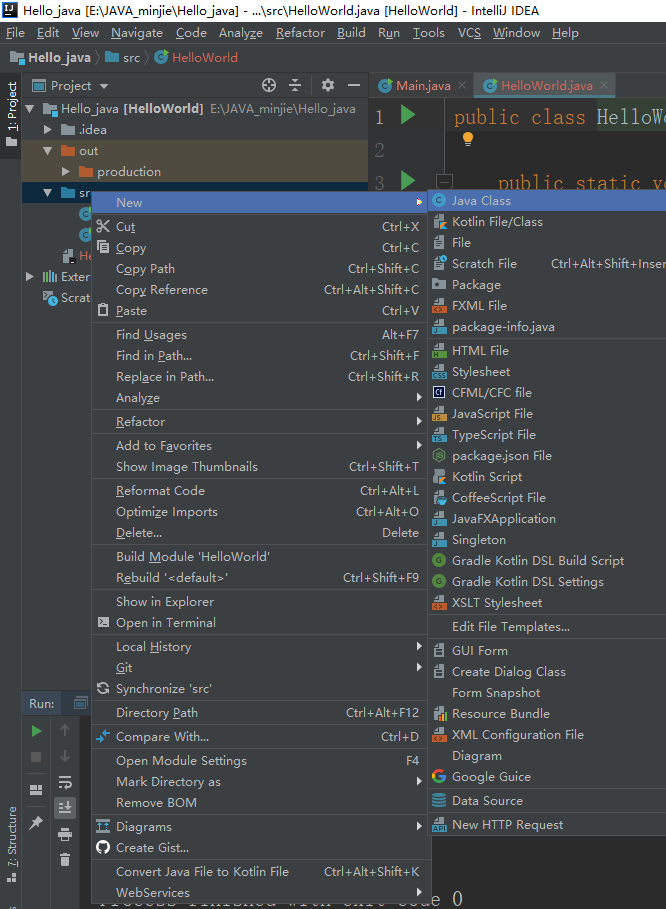Click the soft-wrap icon in Run panel
The image size is (666, 909).
pyautogui.click(x=65, y=782)
